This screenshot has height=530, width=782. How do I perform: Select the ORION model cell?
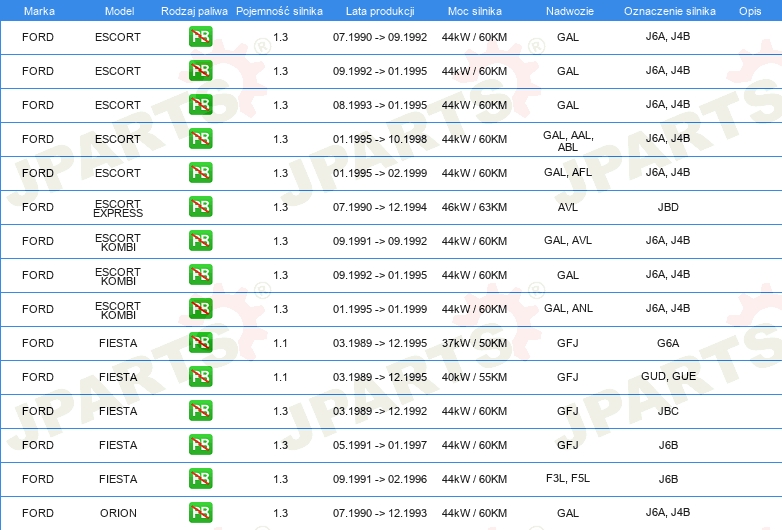pos(118,513)
